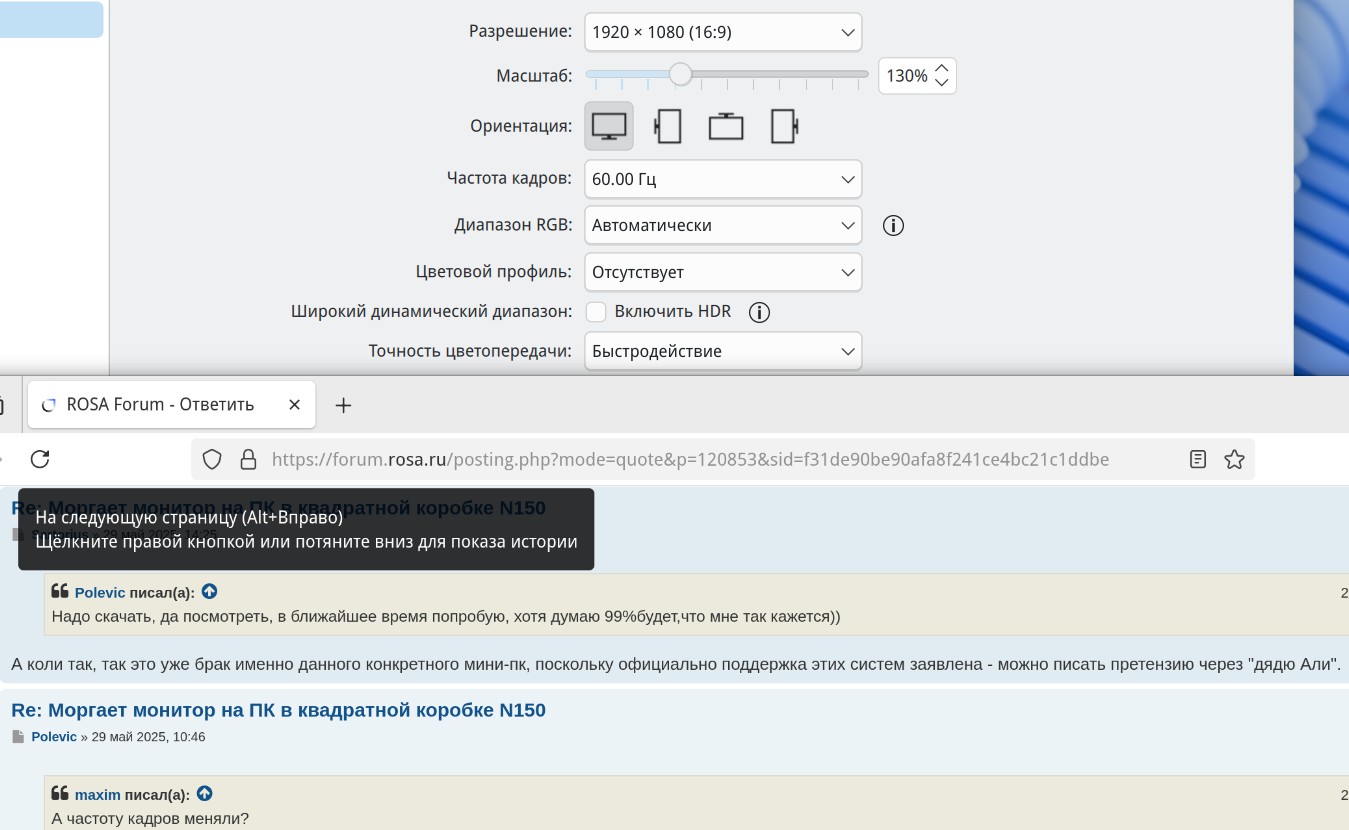This screenshot has height=830, width=1349.
Task: Click the Масштаб label
Action: (534, 75)
